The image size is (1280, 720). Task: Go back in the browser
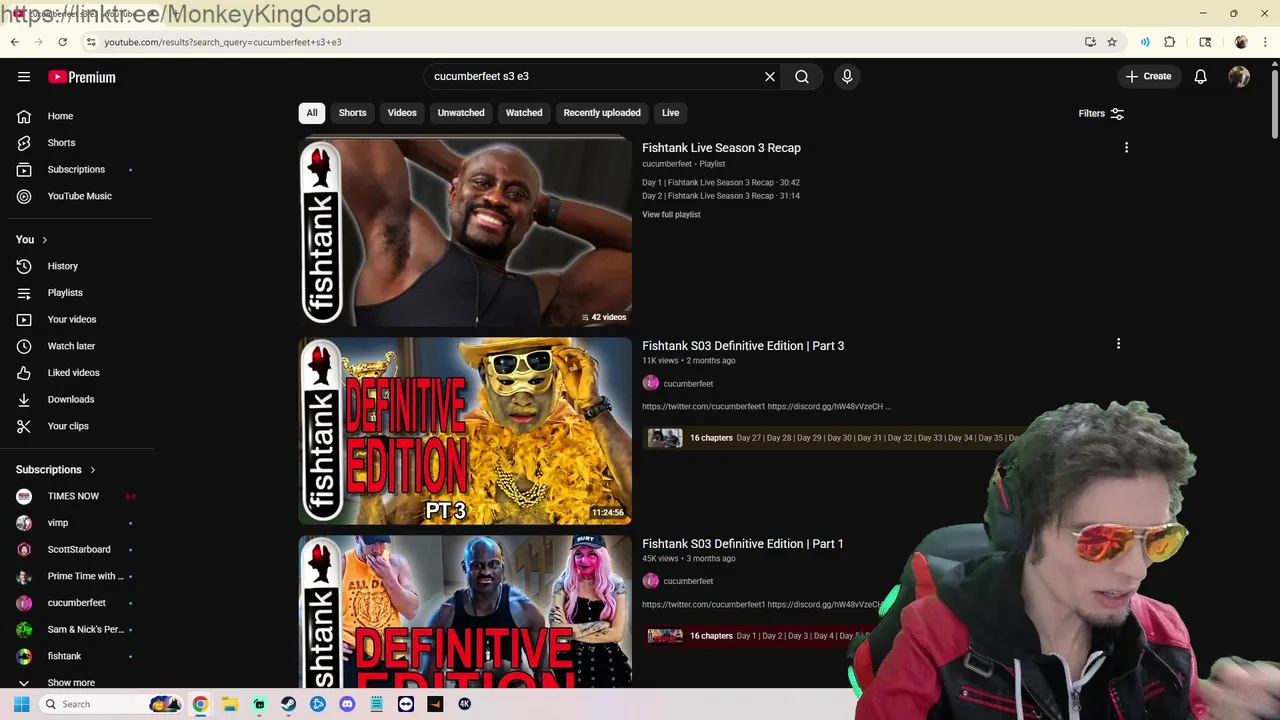pos(14,42)
